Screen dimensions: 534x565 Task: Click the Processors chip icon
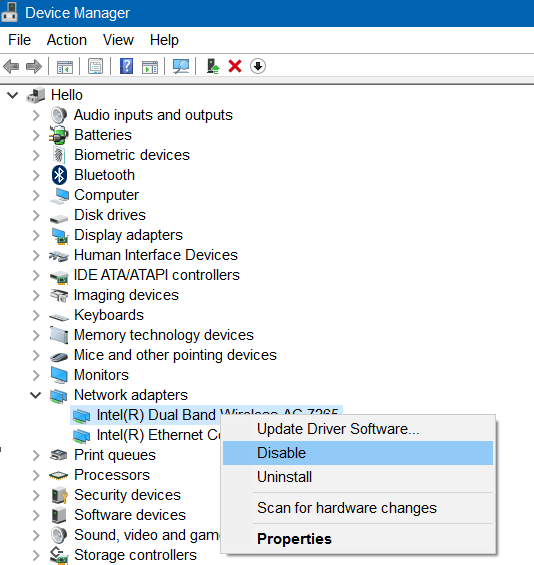coord(58,476)
